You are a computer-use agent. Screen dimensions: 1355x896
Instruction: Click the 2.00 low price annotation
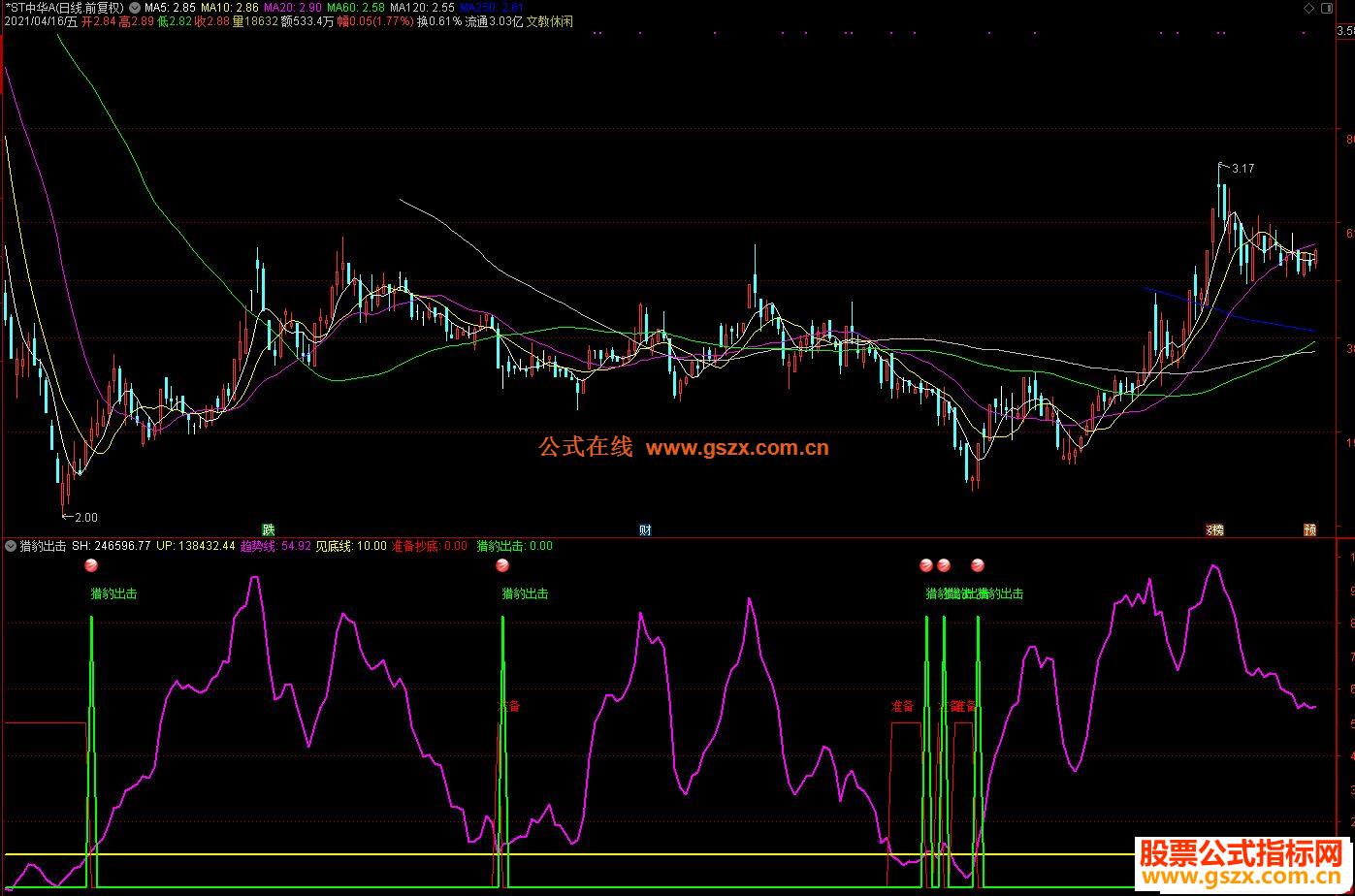pos(86,518)
